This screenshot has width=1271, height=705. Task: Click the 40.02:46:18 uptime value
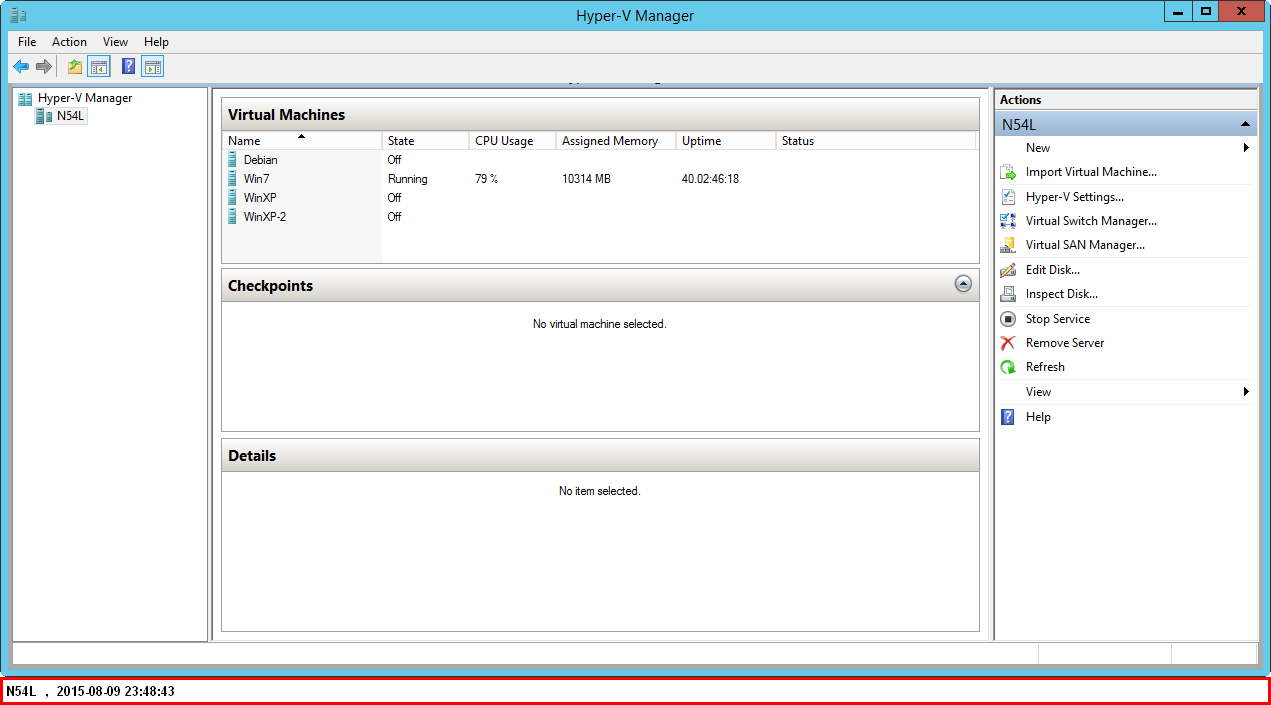(x=710, y=179)
